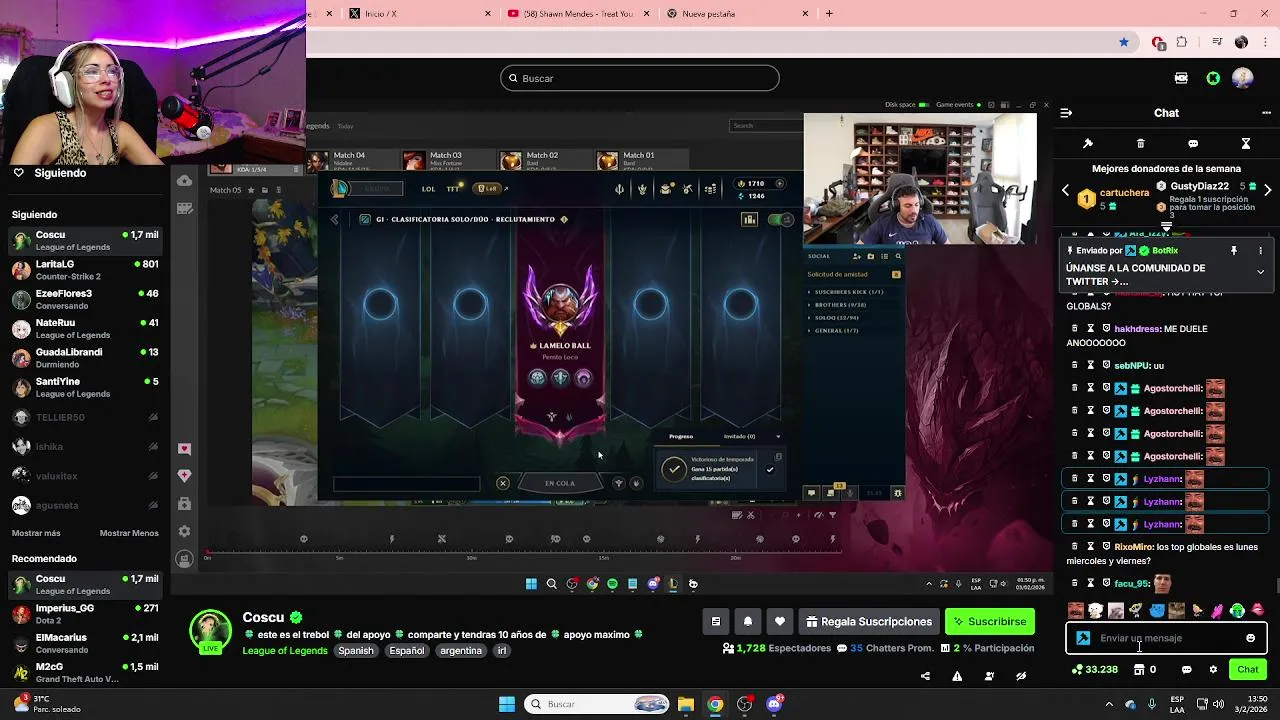Report the stream with warning triangle icon
The image size is (1280, 720).
pyautogui.click(x=957, y=677)
